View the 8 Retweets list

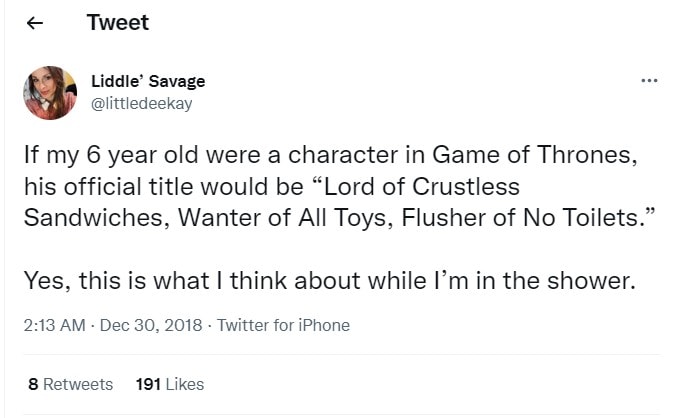(x=70, y=384)
